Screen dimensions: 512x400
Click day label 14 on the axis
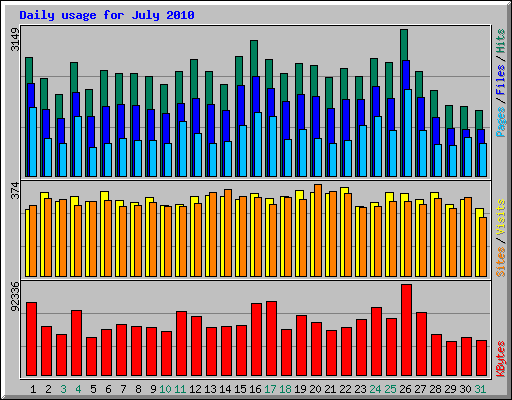click(225, 389)
